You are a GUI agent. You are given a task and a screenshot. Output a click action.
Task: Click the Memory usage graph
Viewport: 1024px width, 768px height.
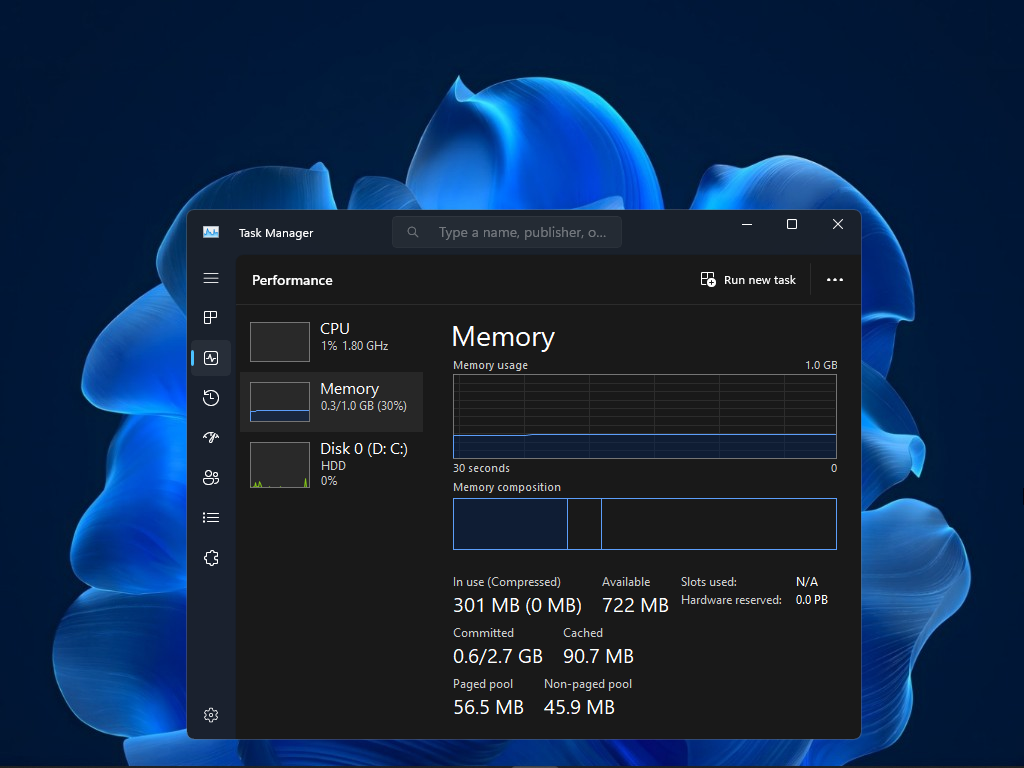point(645,416)
